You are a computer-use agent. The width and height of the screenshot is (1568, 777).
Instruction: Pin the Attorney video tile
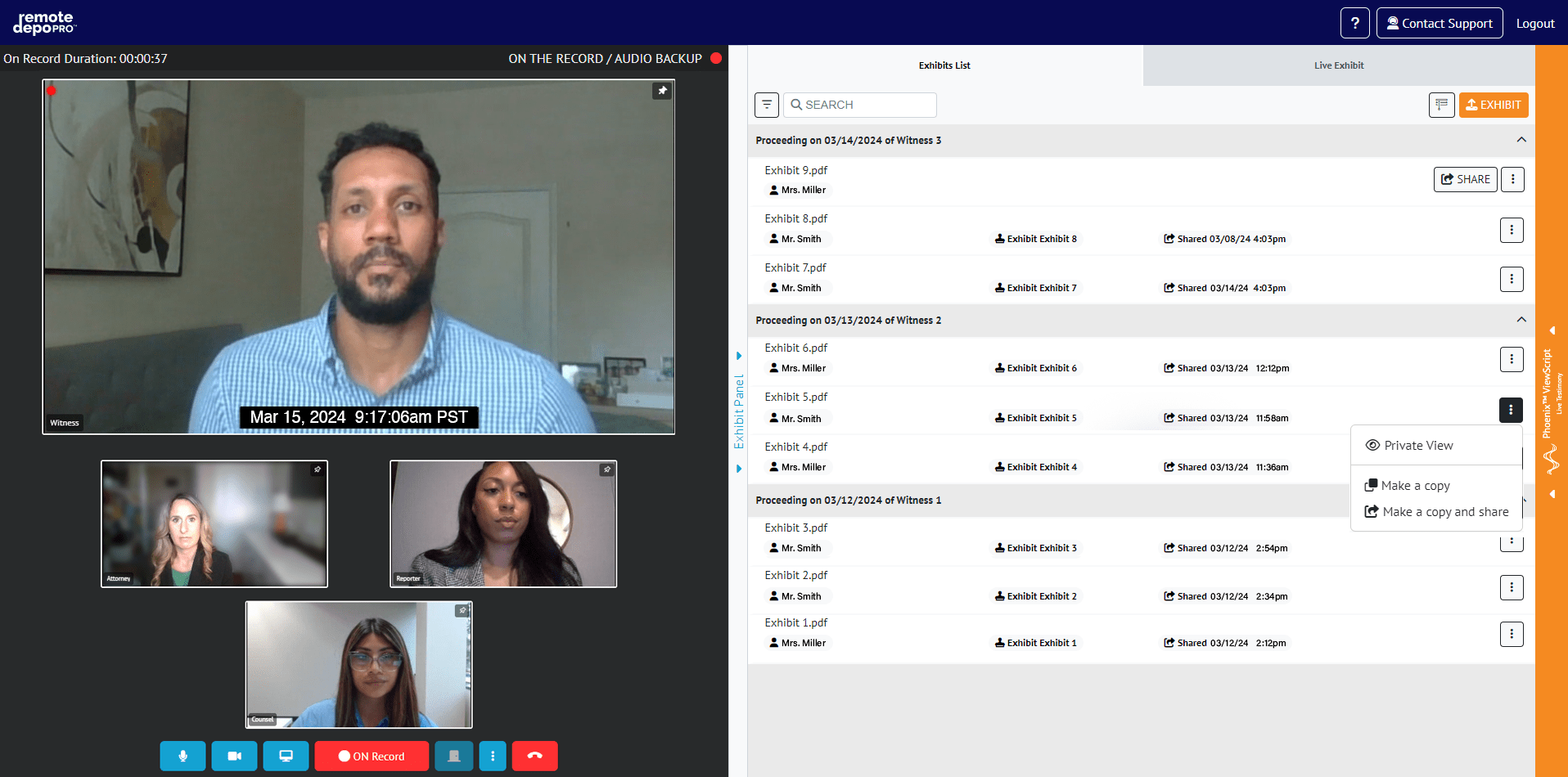(x=317, y=469)
